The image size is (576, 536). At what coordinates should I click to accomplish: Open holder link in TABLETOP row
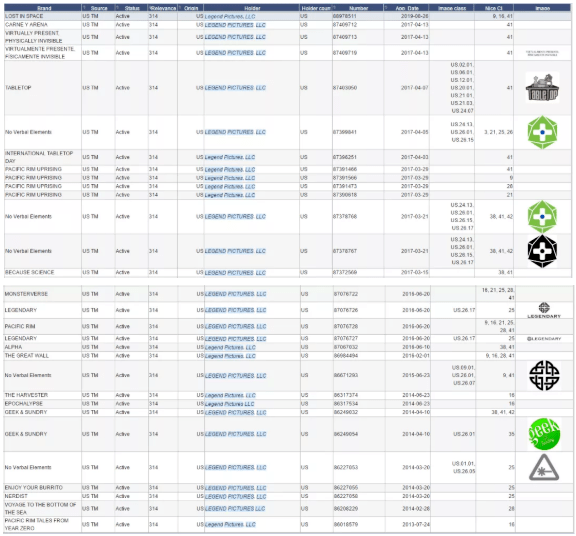(235, 88)
